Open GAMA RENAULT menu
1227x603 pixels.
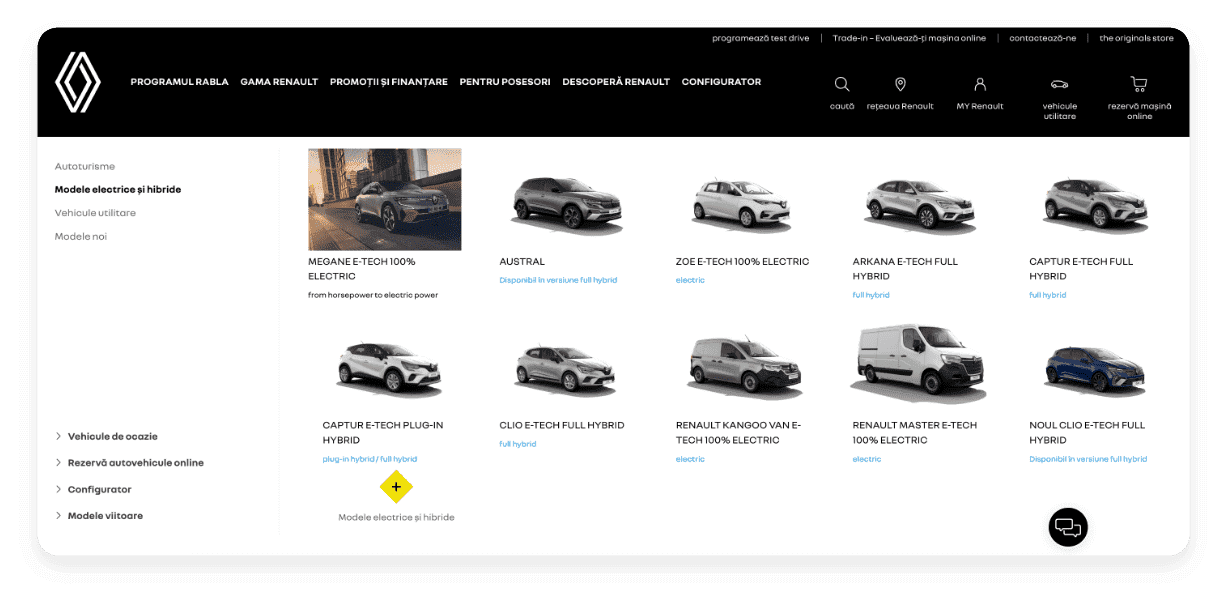(x=279, y=82)
